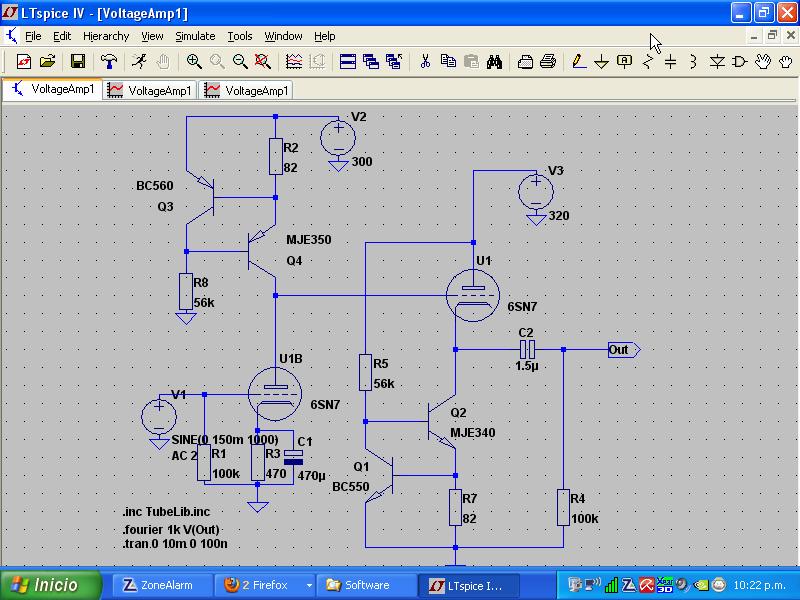The image size is (800, 600).
Task: Click the 1.5µ value of capacitor C2
Action: point(527,366)
